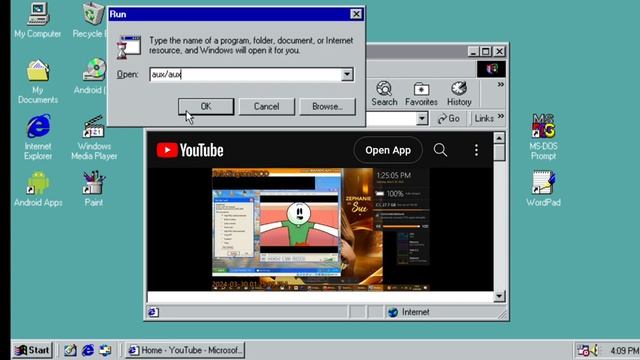Expand the Links toolbar chevron
This screenshot has height=360, width=640.
501,117
